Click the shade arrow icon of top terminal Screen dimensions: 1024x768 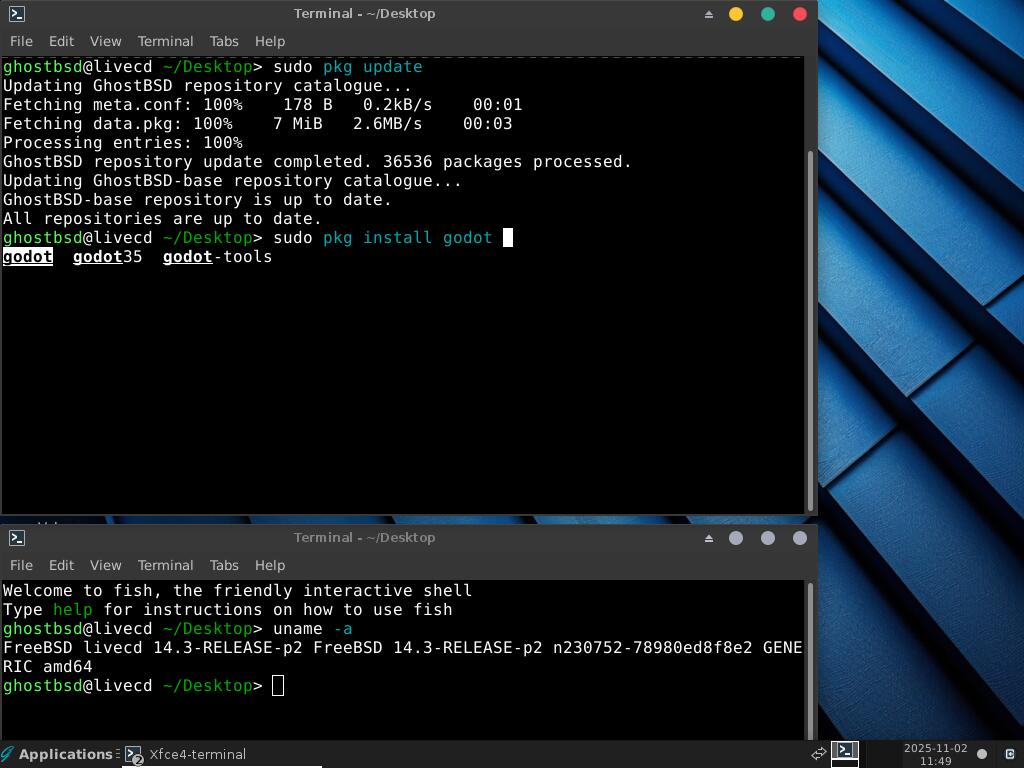pyautogui.click(x=709, y=14)
